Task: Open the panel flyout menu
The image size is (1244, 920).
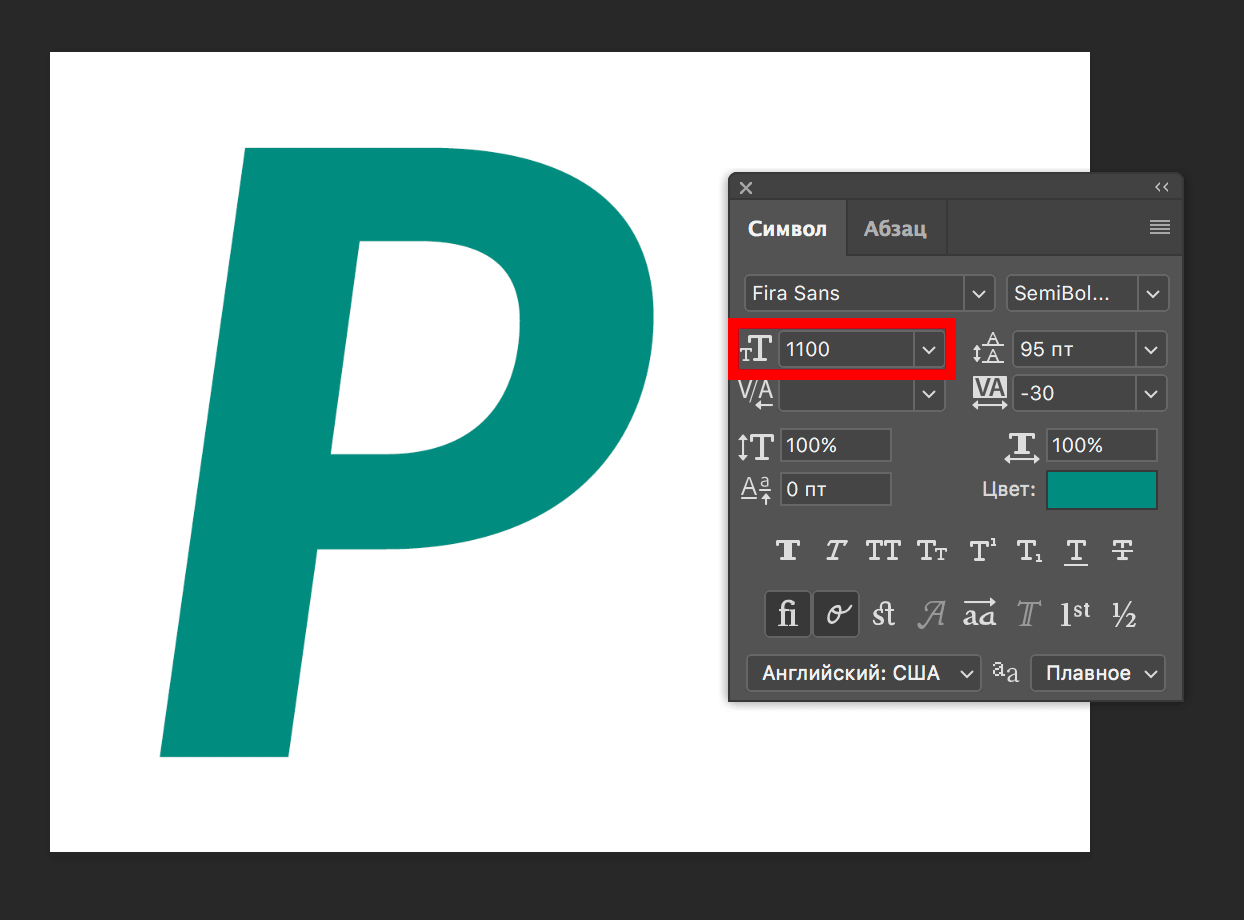Action: [1159, 228]
